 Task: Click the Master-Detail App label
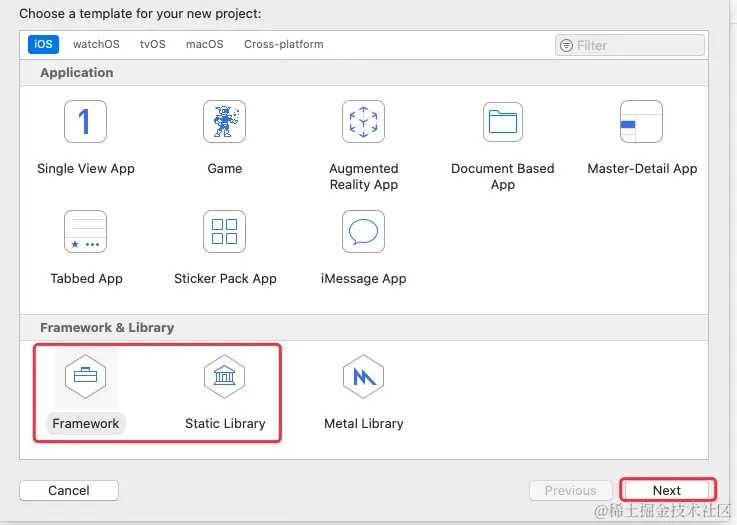[x=642, y=169]
